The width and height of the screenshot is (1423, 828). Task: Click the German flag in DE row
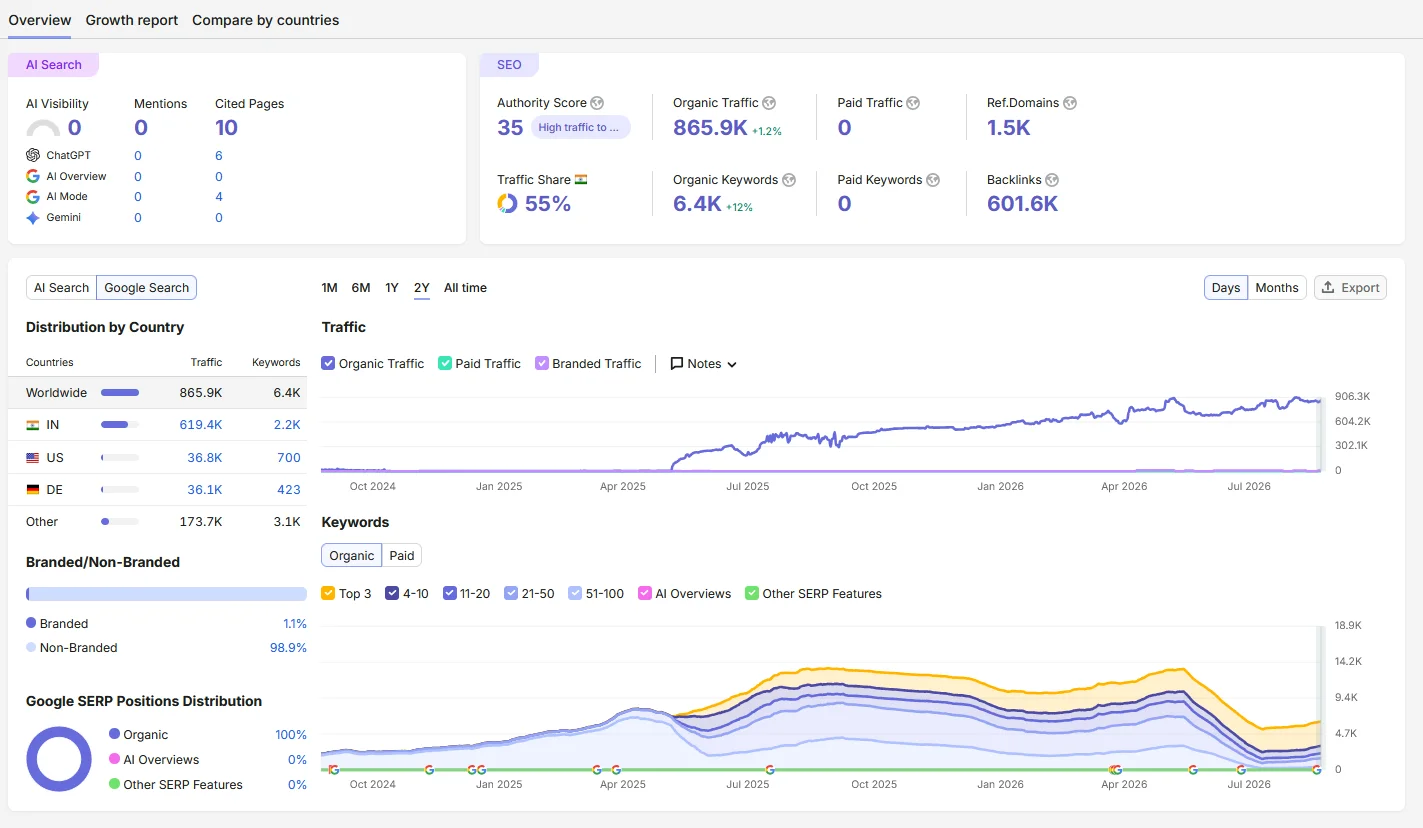(x=32, y=489)
